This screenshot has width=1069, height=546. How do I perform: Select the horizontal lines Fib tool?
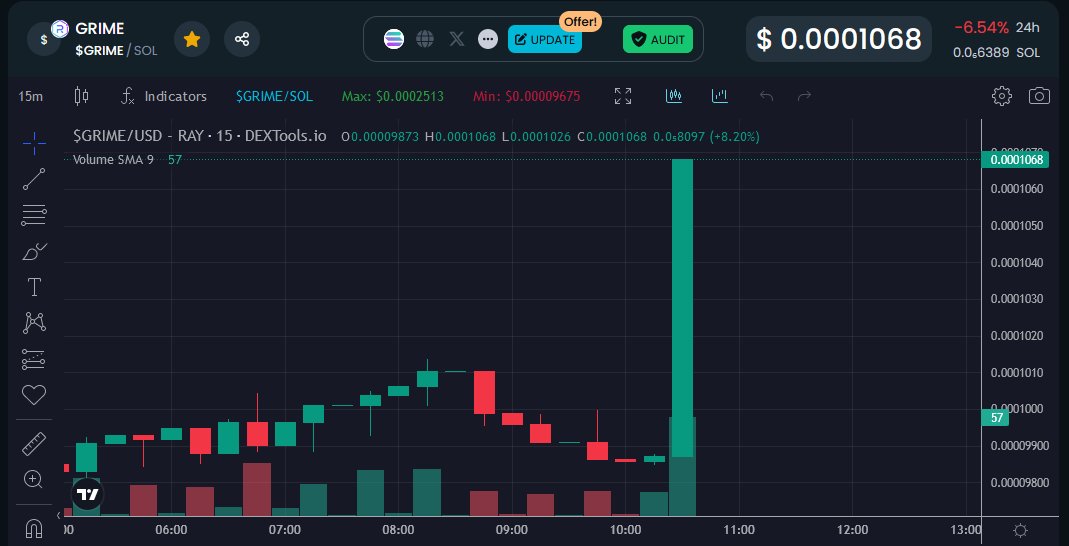click(x=34, y=215)
